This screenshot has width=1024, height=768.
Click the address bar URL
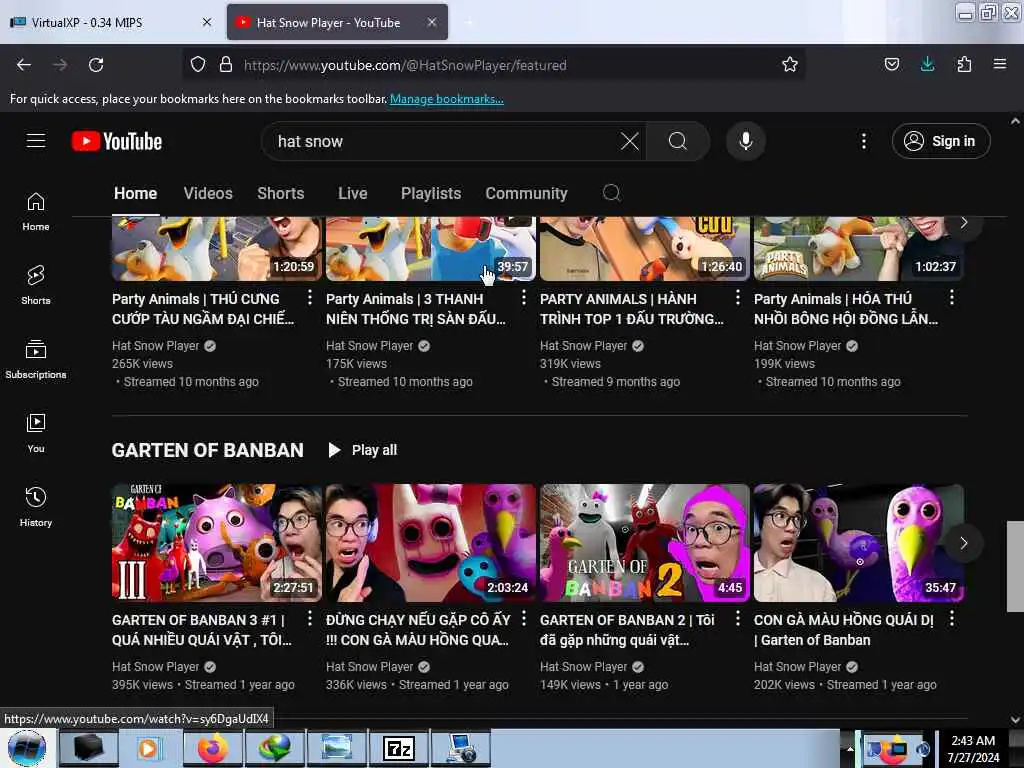(405, 65)
